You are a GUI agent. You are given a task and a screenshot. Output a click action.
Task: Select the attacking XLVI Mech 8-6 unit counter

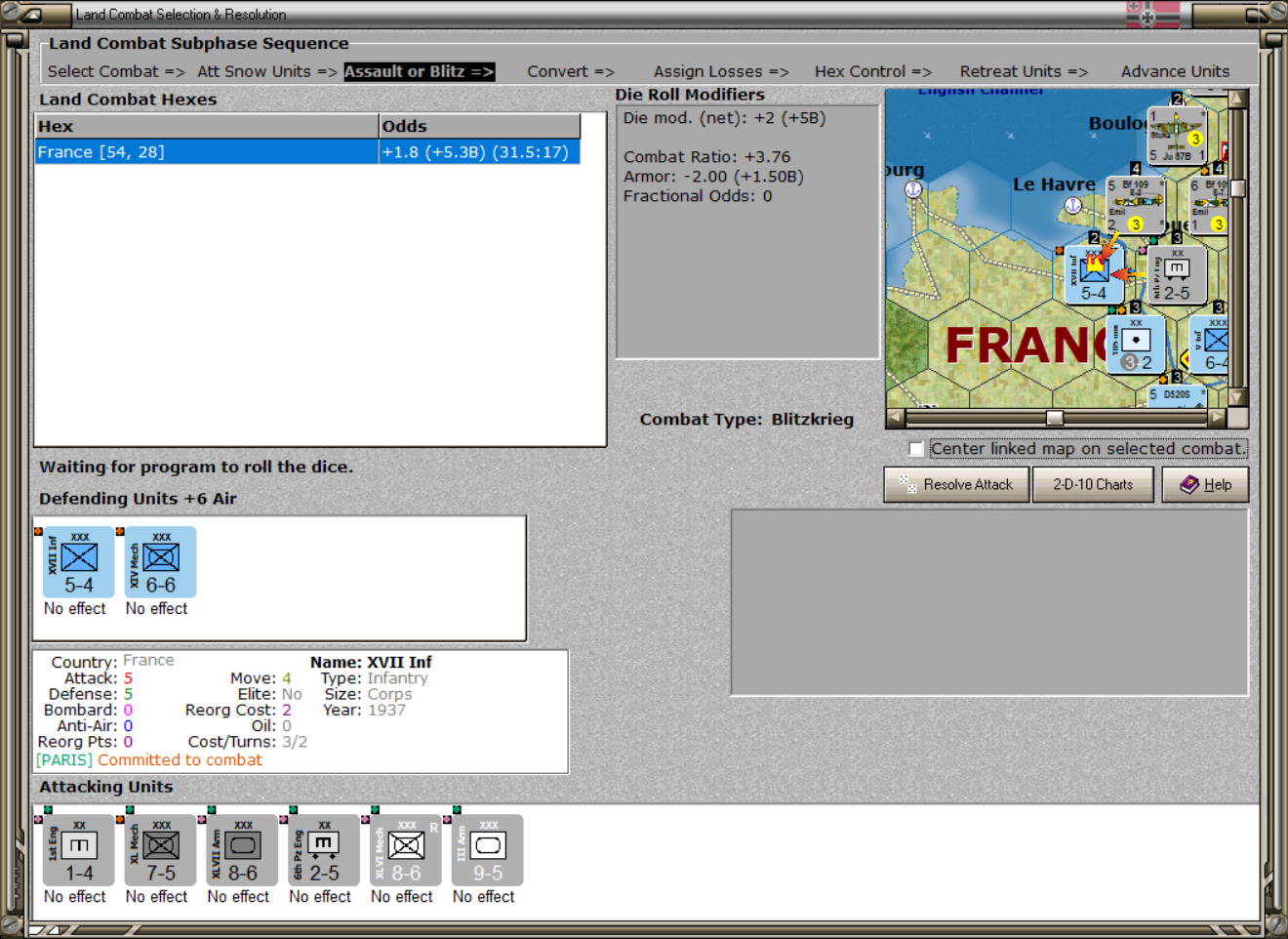406,850
